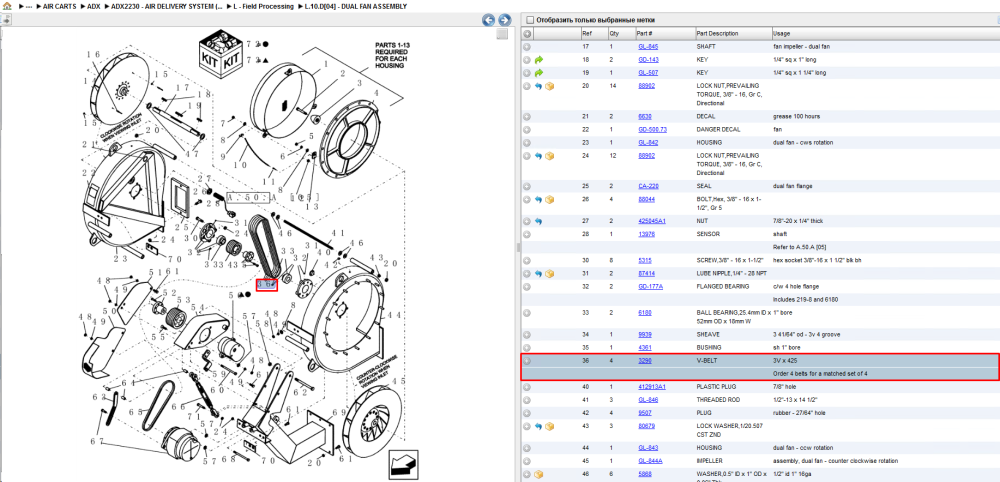Open the ADX breadcrumb

pyautogui.click(x=93, y=6)
